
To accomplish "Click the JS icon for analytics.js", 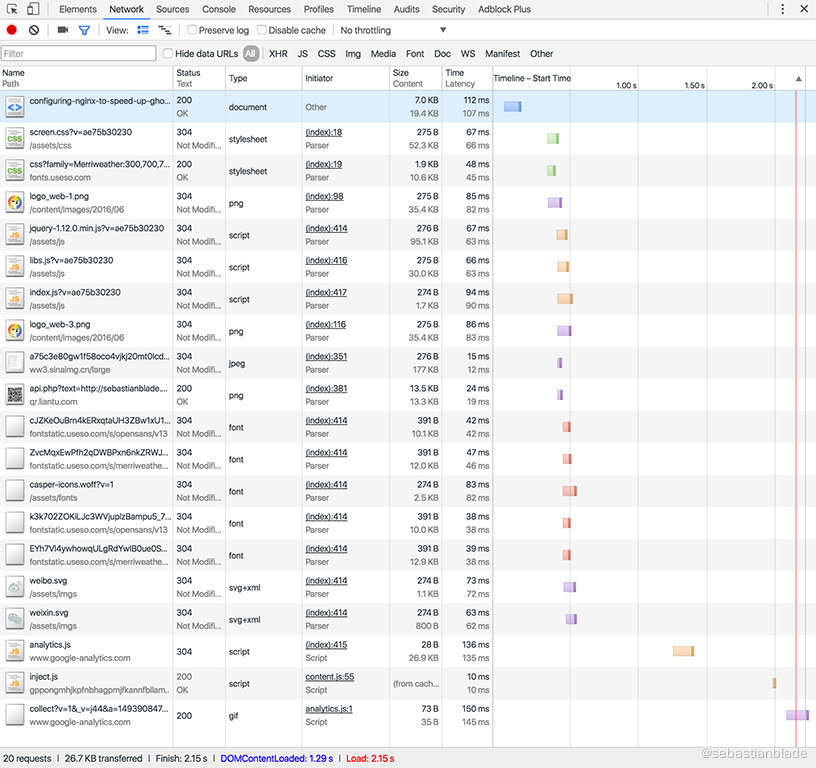I will coord(15,651).
